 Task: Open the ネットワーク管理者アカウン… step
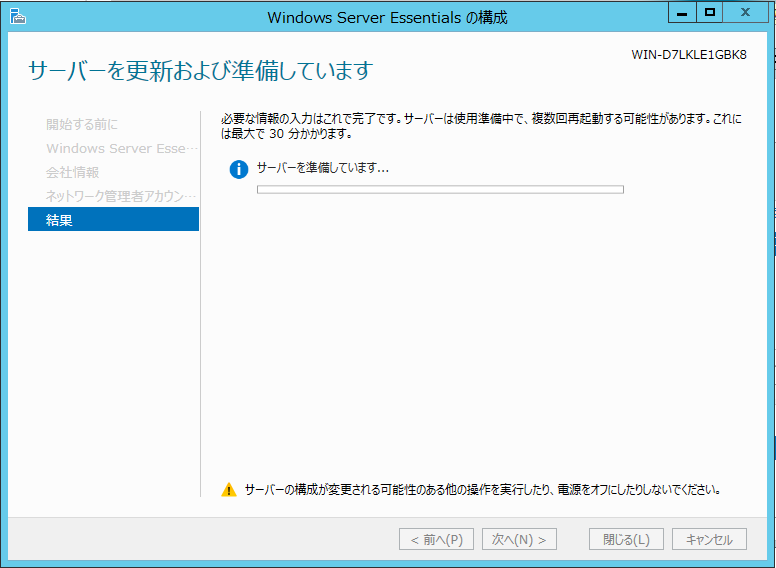point(121,196)
